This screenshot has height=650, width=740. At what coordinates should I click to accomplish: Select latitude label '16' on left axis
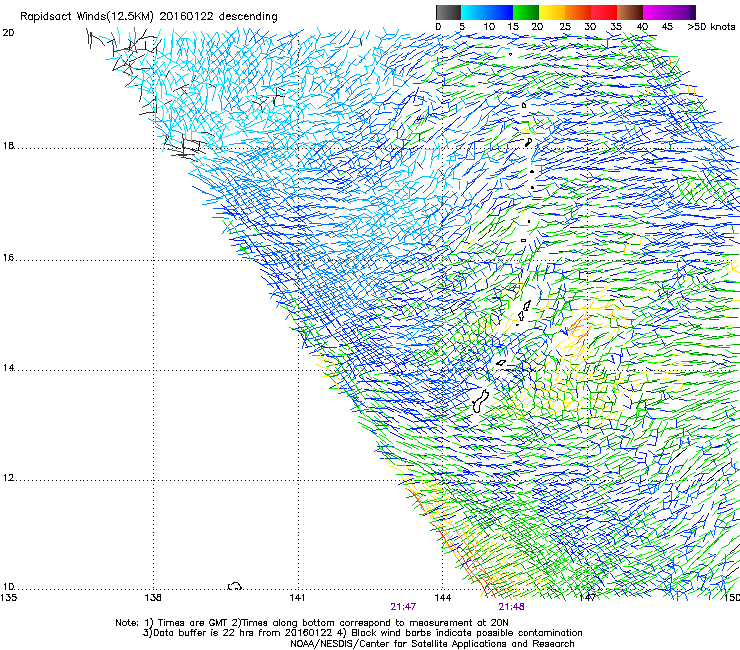pyautogui.click(x=8, y=258)
